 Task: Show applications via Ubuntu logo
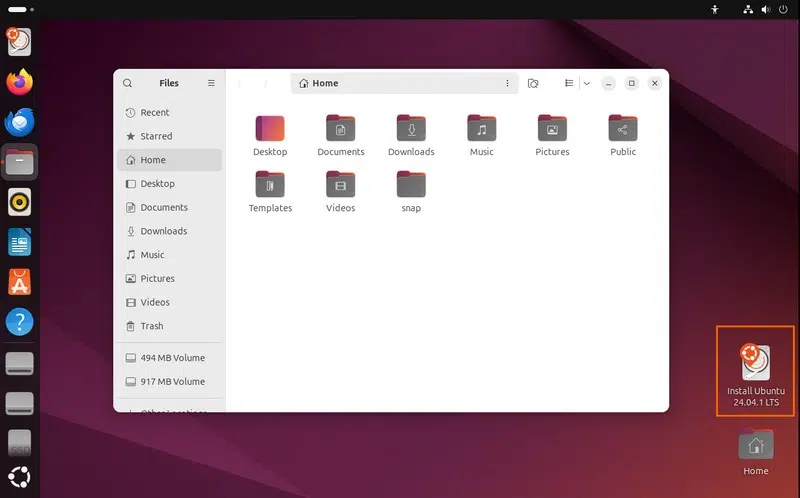(x=19, y=478)
